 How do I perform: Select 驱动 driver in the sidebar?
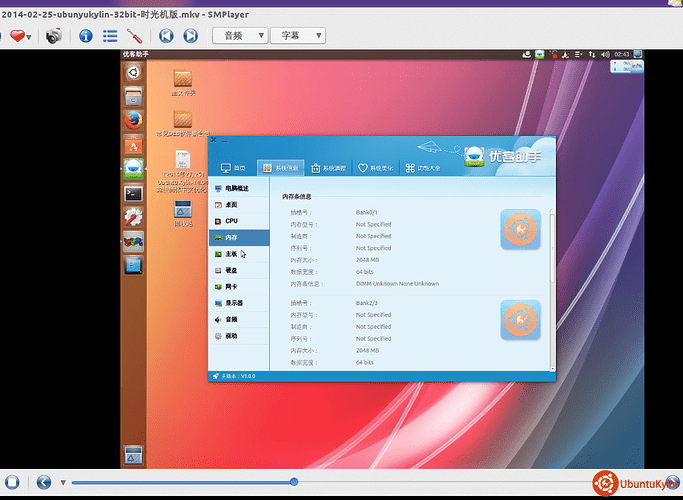pos(239,336)
